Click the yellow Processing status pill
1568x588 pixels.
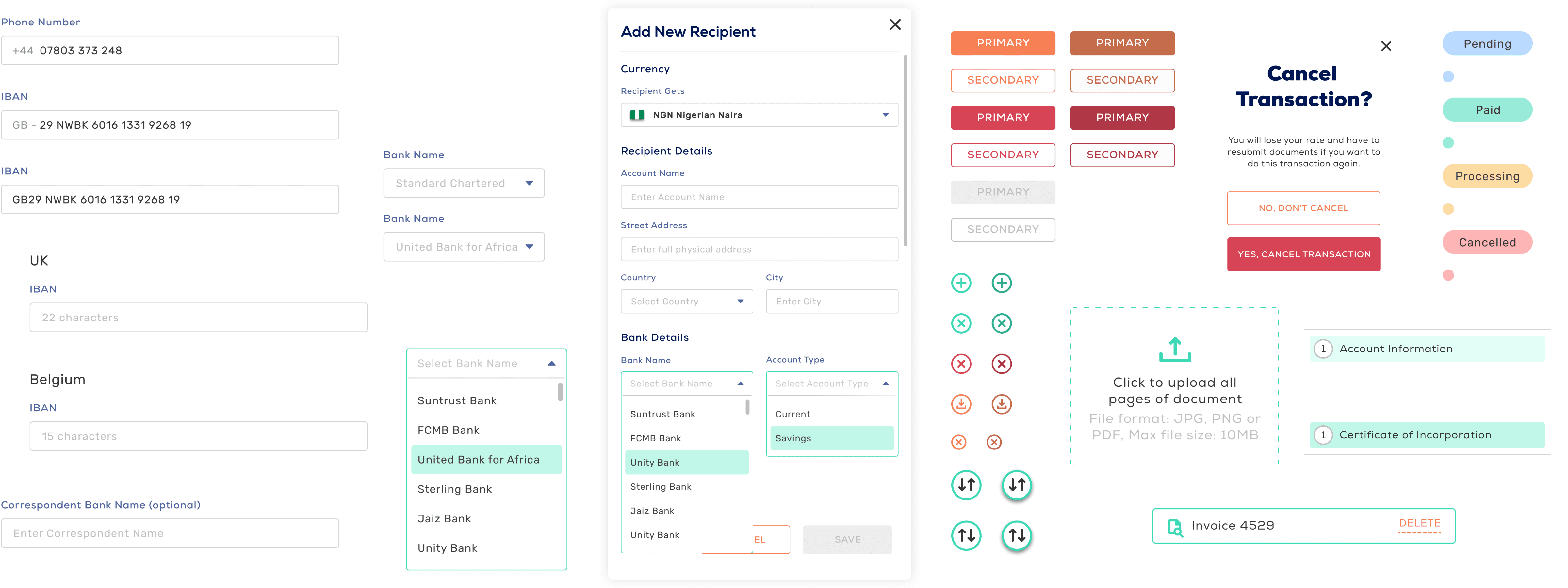click(x=1487, y=176)
